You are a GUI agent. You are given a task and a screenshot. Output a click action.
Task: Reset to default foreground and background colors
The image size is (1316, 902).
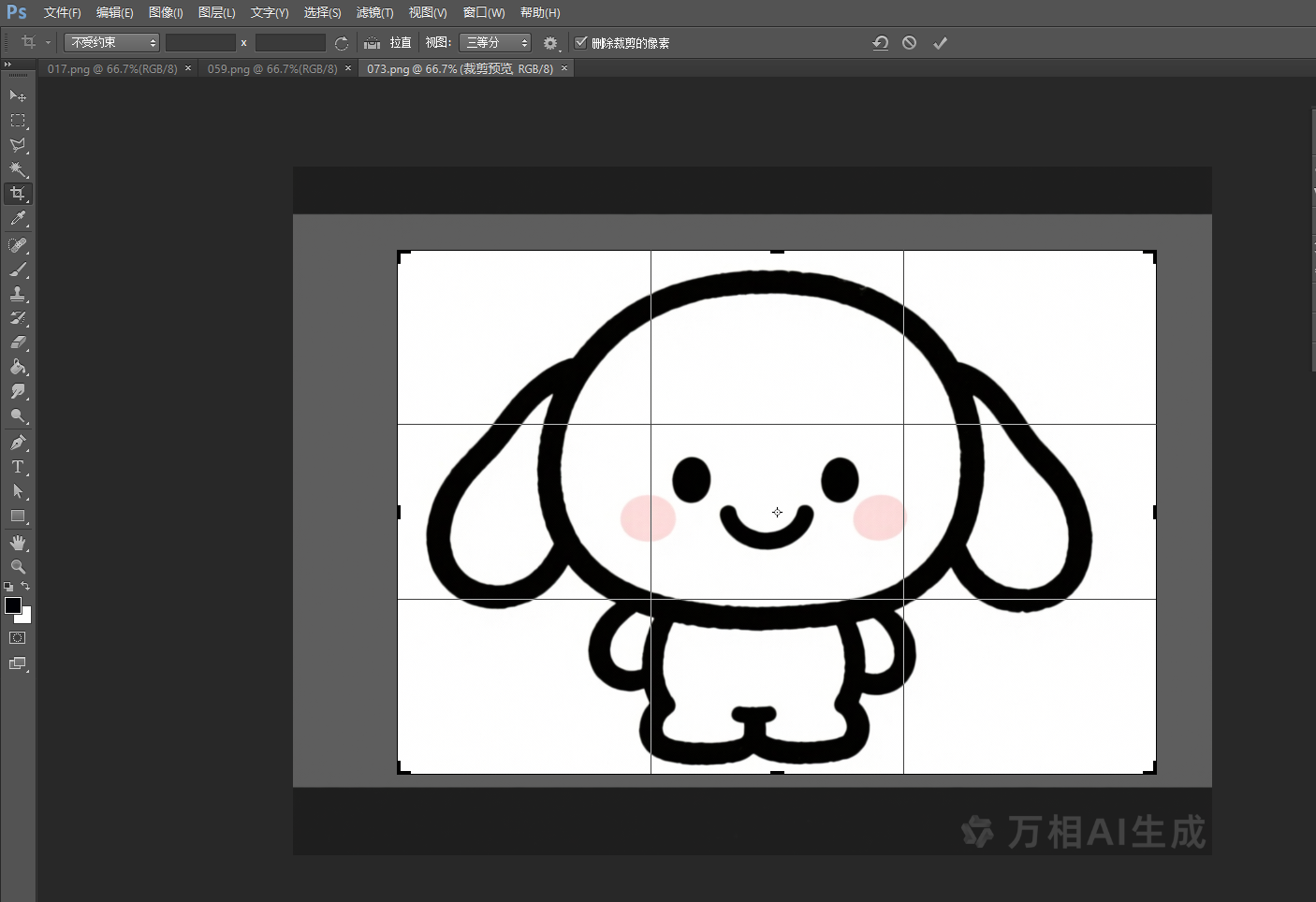[8, 587]
